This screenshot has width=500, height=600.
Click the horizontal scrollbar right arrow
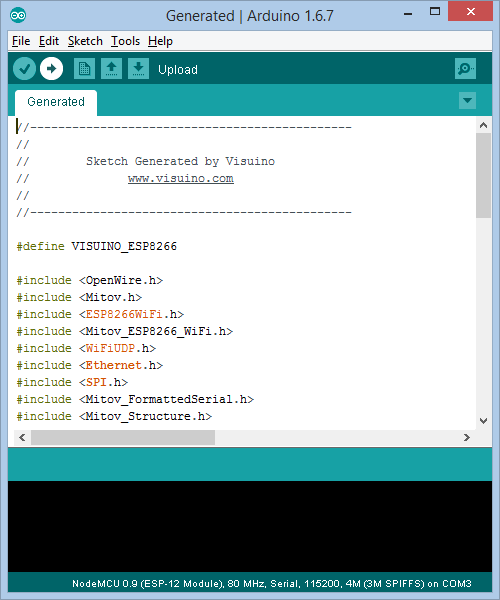467,437
